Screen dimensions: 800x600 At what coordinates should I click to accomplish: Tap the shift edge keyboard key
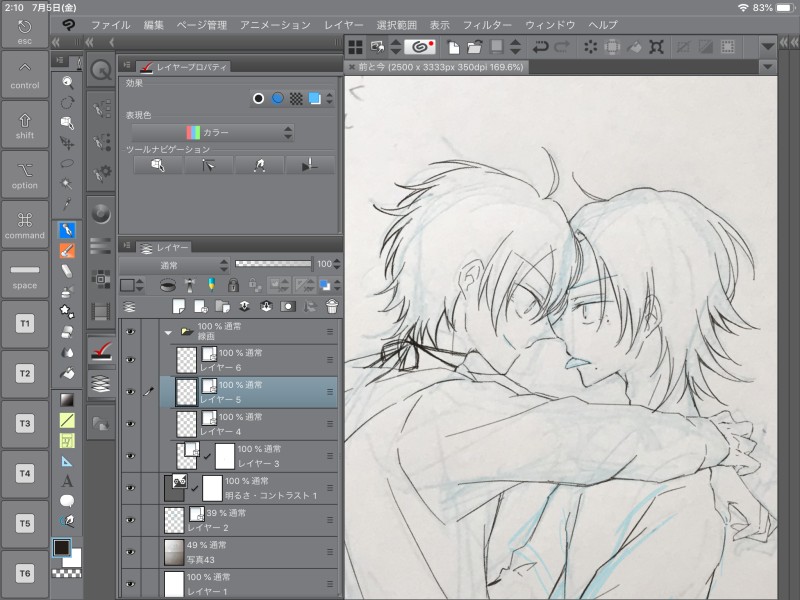[x=24, y=126]
